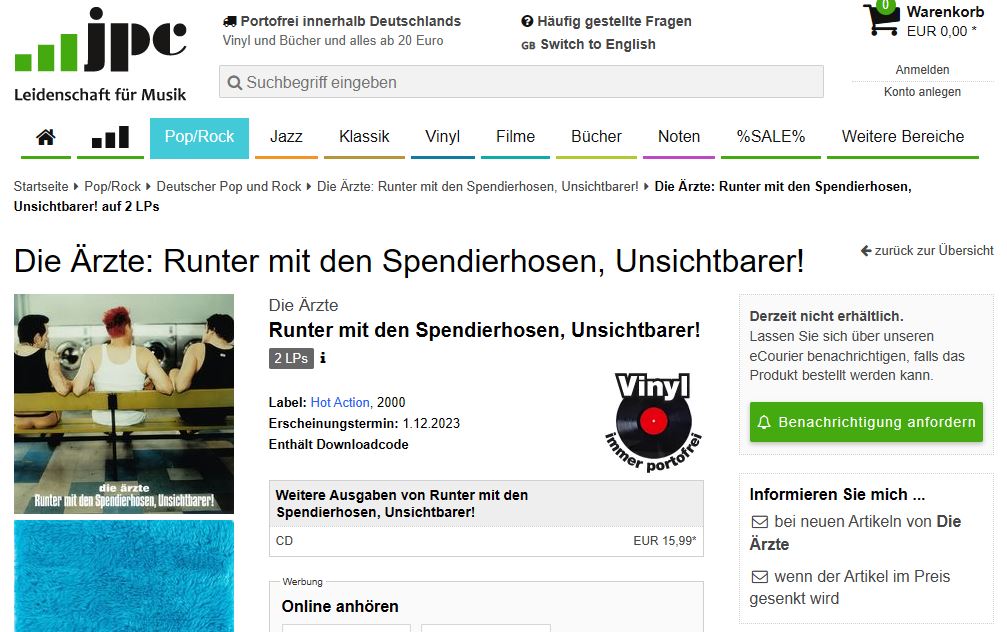This screenshot has height=632, width=1007.
Task: Open the Bücher tab
Action: [596, 137]
